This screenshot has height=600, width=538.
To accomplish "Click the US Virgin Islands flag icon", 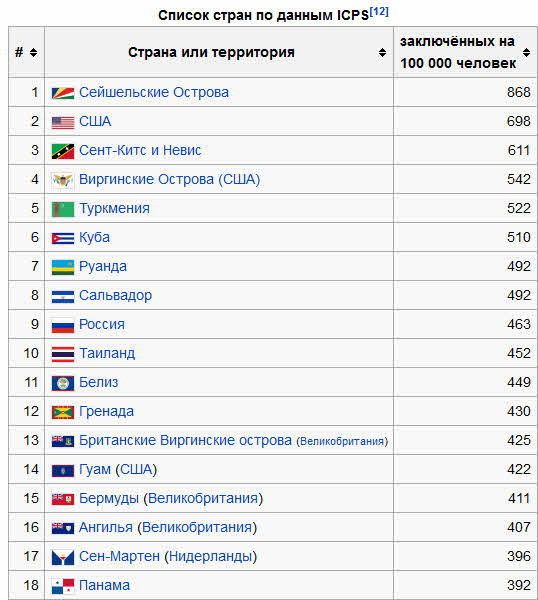I will [x=63, y=180].
